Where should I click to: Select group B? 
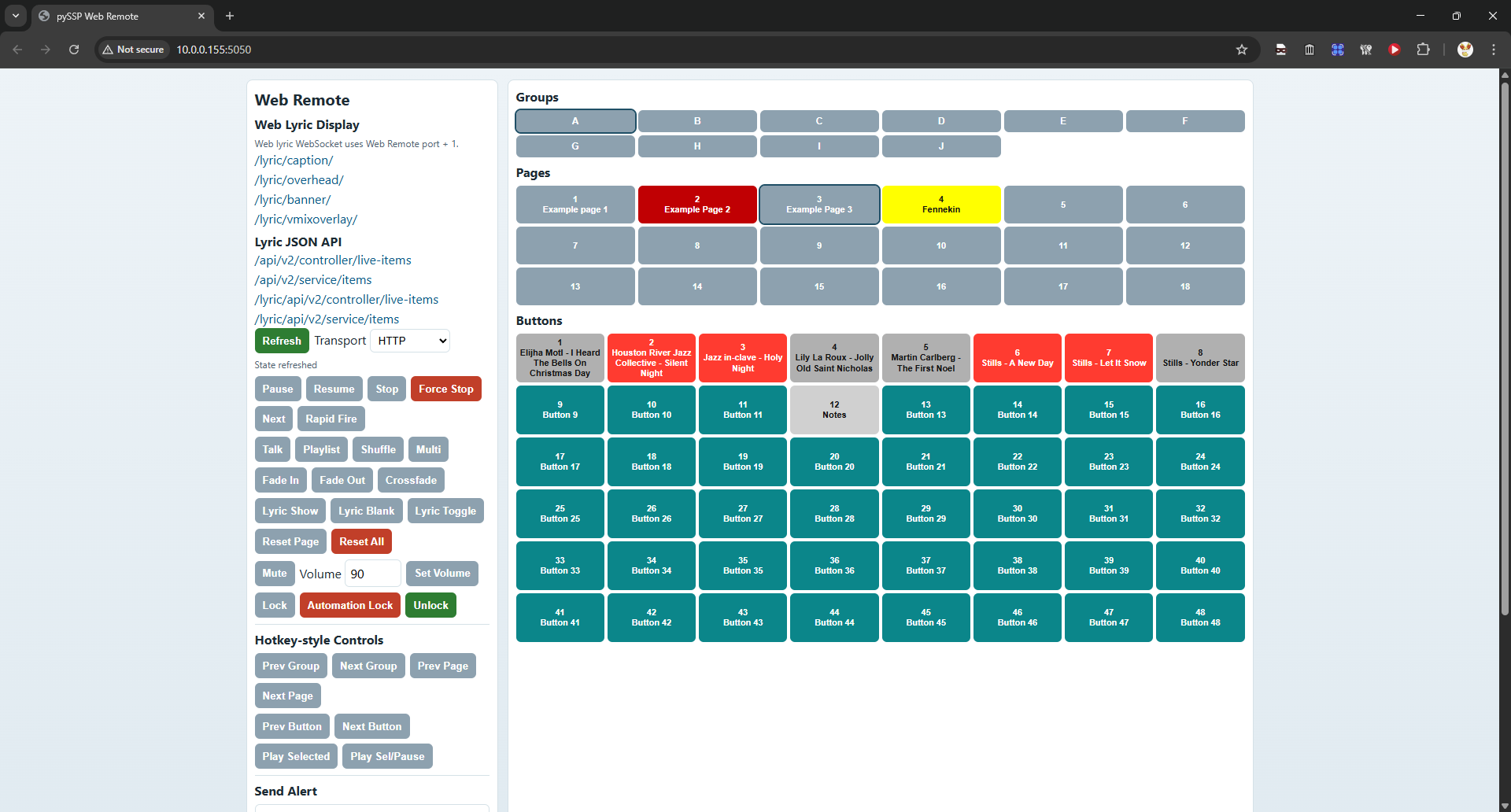click(696, 120)
